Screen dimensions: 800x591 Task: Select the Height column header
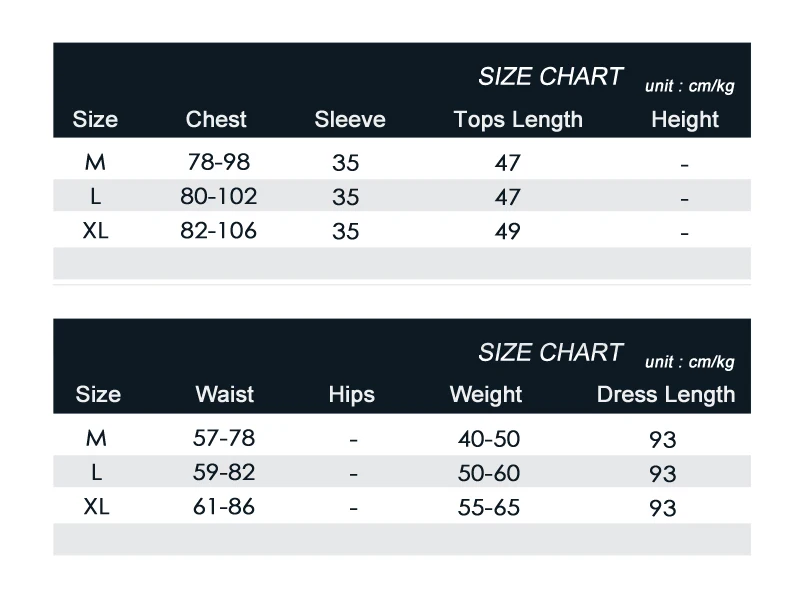click(x=685, y=120)
